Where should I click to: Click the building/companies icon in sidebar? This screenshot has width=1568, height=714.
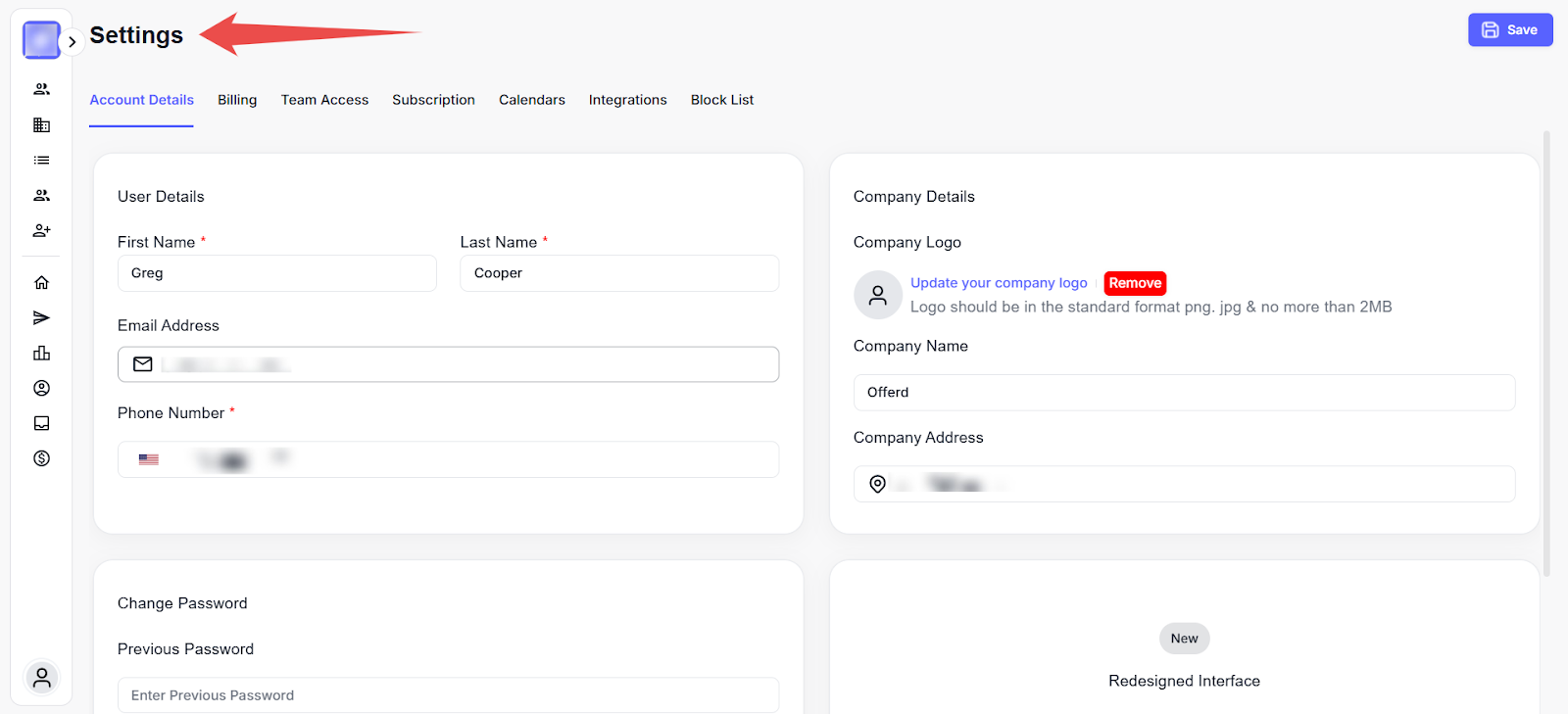(41, 125)
